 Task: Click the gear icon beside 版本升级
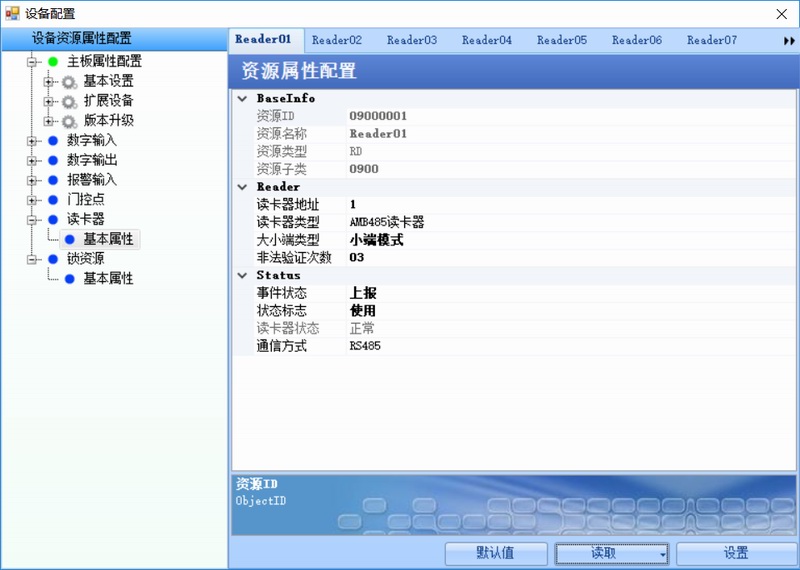click(x=69, y=121)
